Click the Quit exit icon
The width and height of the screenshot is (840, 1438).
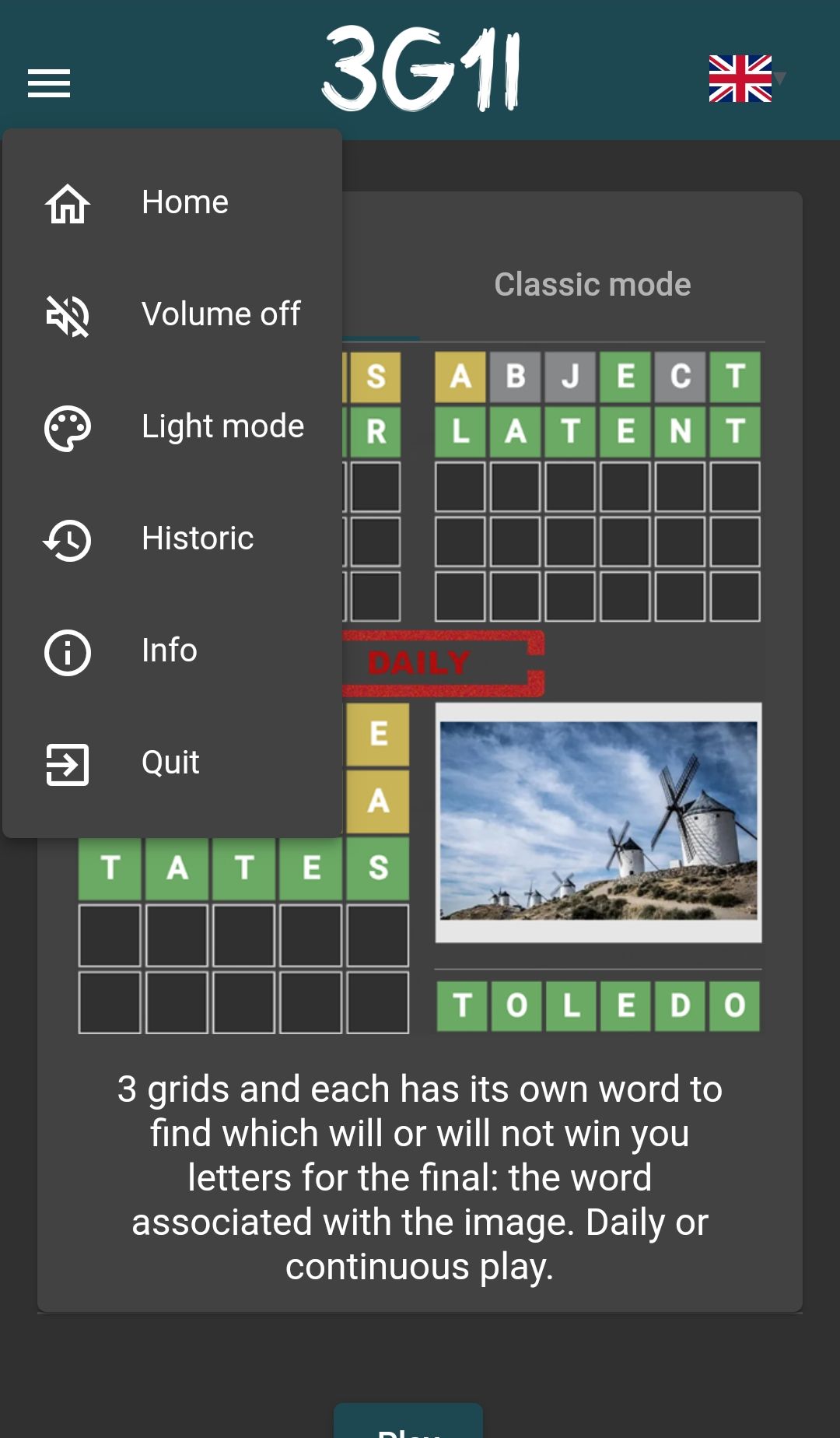[68, 763]
